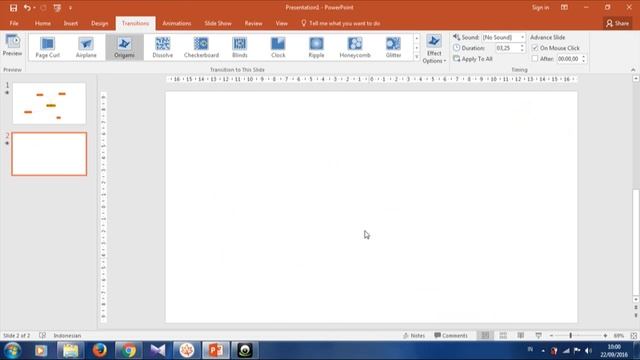The width and height of the screenshot is (640, 360).
Task: Switch to Reading View
Action: 521,336
